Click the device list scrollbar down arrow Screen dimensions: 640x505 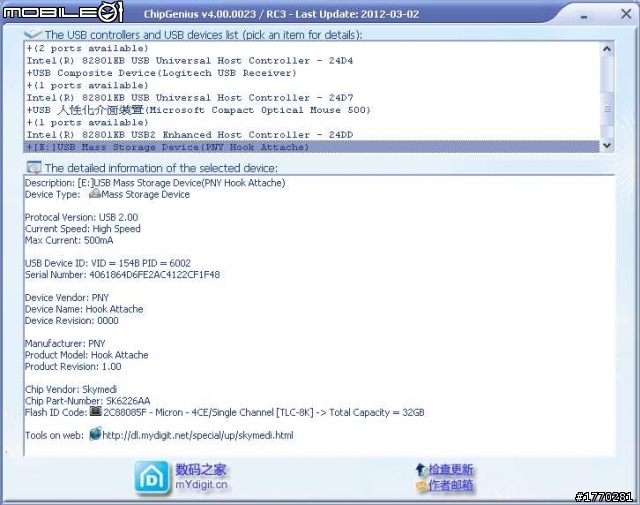(x=607, y=145)
